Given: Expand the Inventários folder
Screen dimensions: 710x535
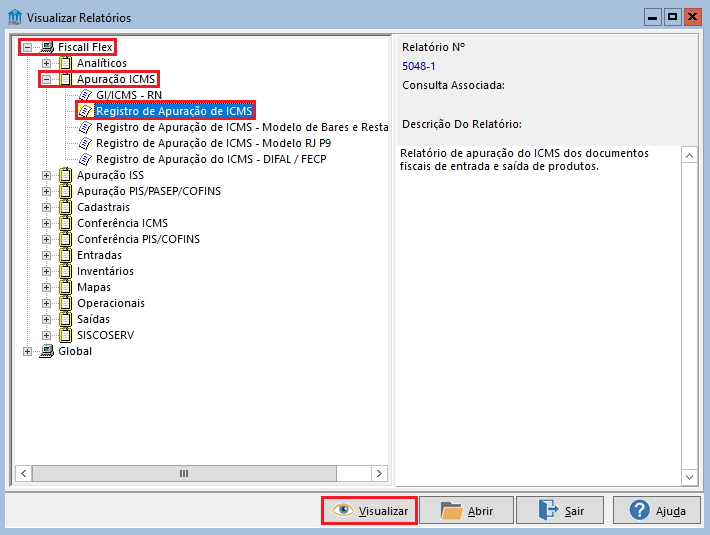Looking at the screenshot, I should click(46, 271).
